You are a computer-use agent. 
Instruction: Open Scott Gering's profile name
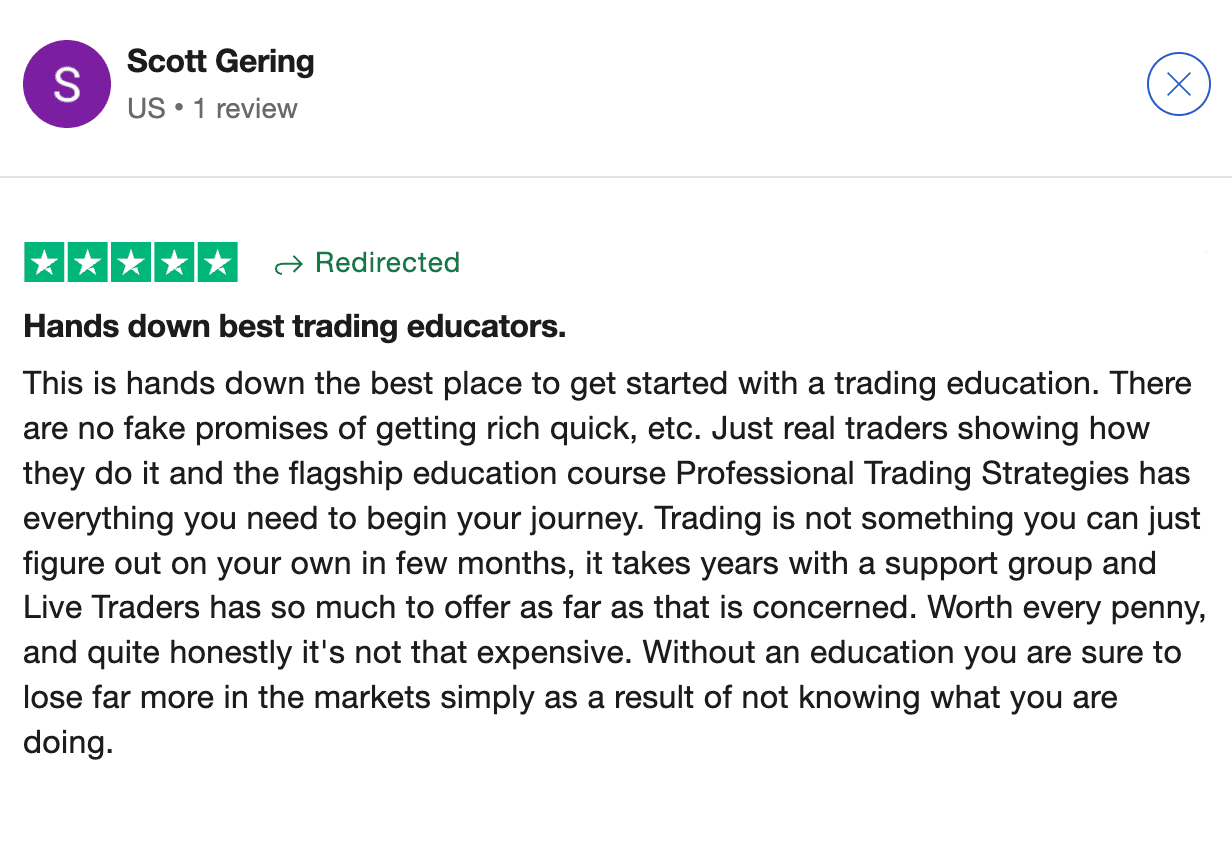coord(221,62)
